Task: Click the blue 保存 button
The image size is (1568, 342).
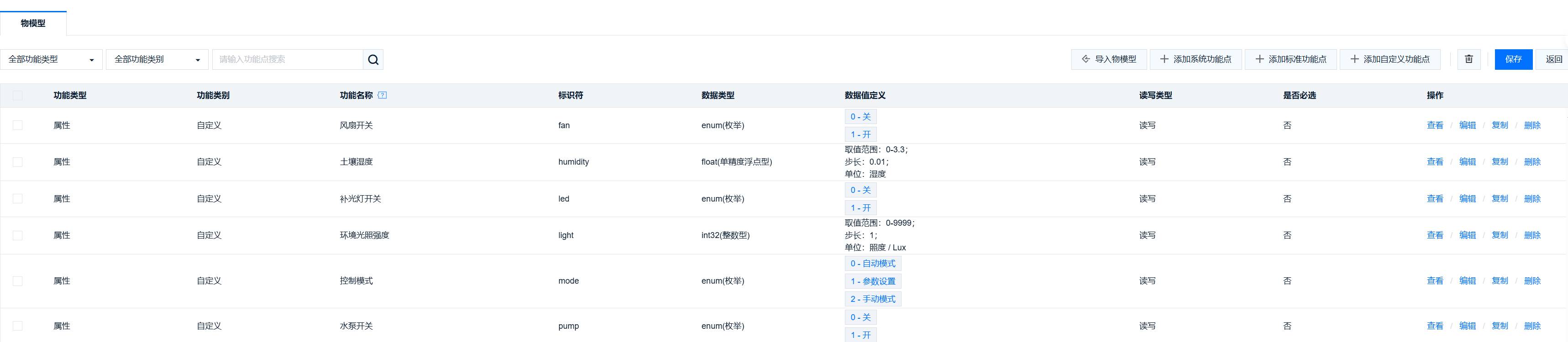Action: tap(1513, 59)
